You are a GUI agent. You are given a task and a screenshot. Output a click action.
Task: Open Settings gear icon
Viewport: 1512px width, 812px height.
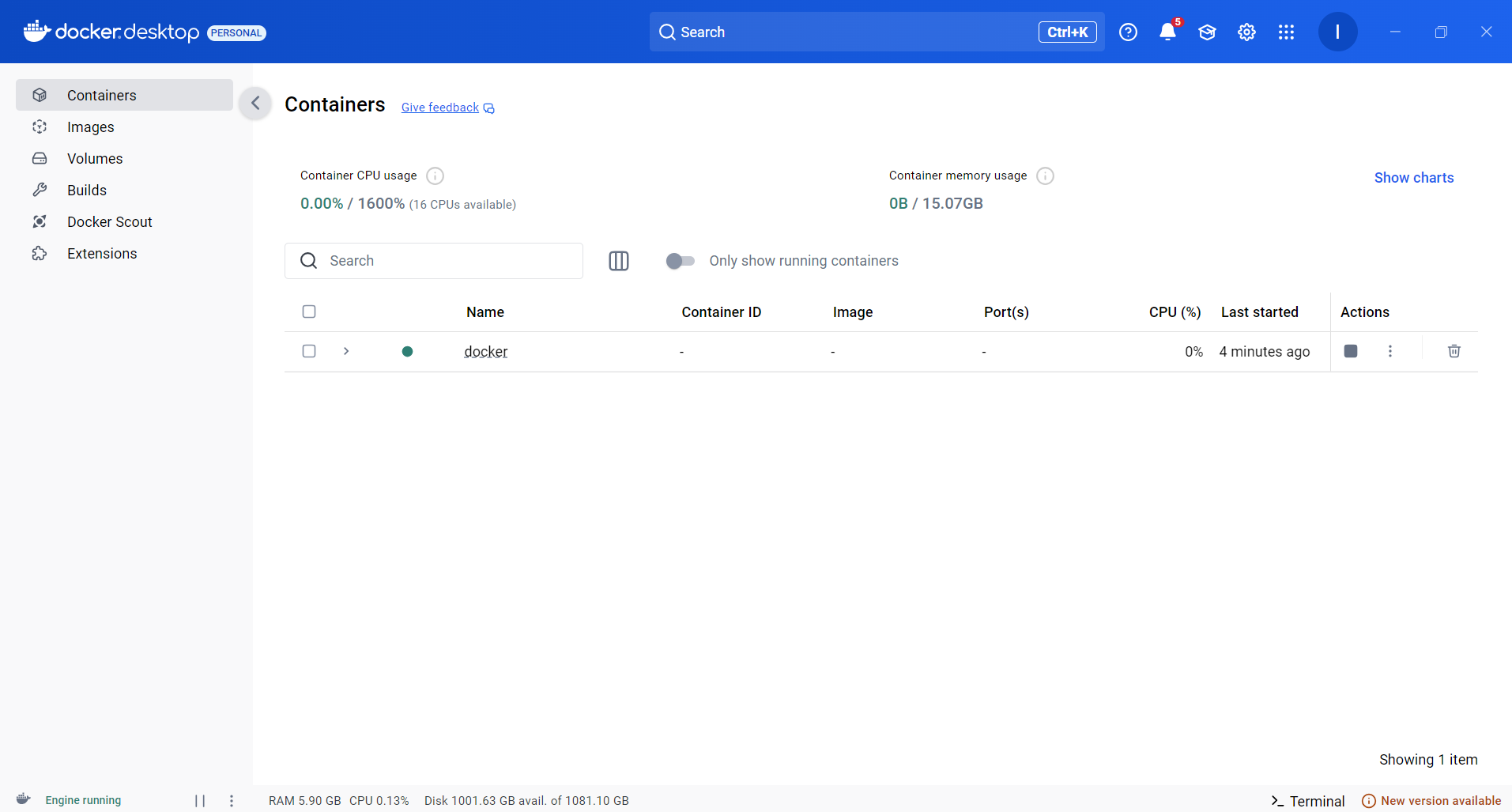point(1246,32)
